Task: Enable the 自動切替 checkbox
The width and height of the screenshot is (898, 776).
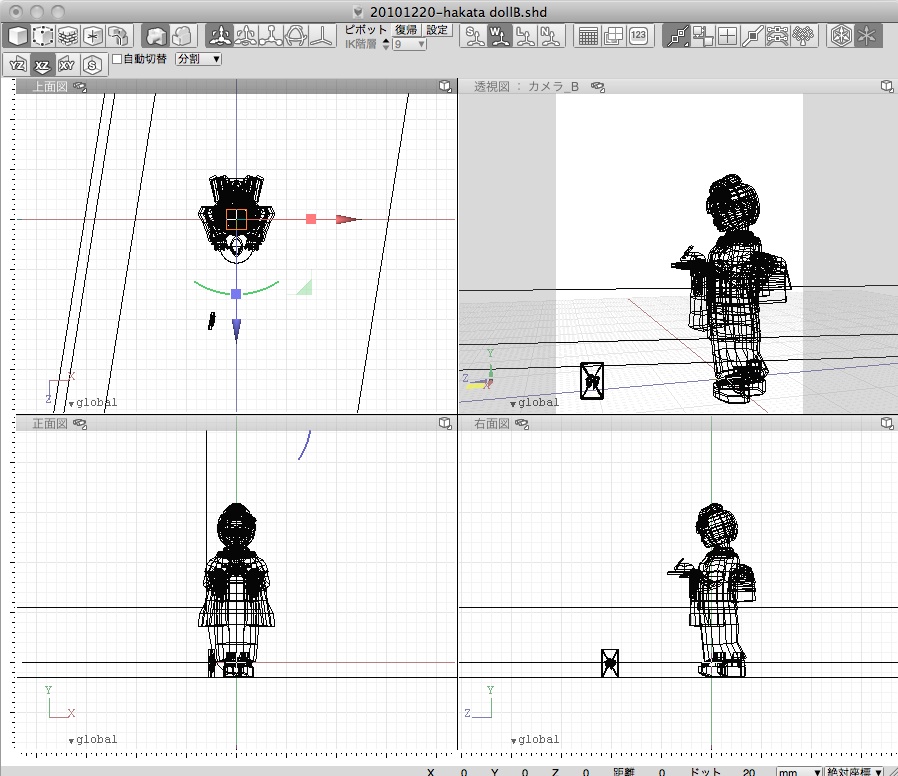Action: pos(117,58)
